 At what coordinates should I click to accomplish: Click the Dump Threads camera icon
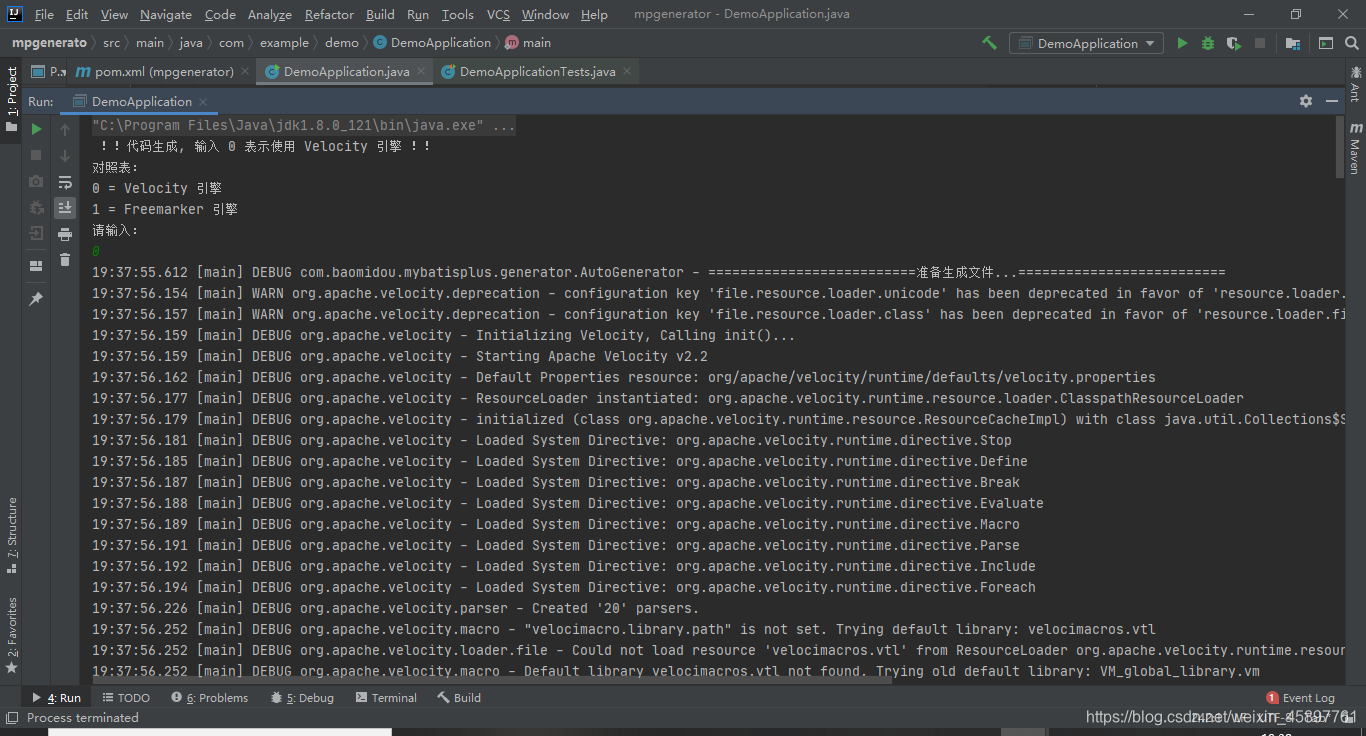36,181
